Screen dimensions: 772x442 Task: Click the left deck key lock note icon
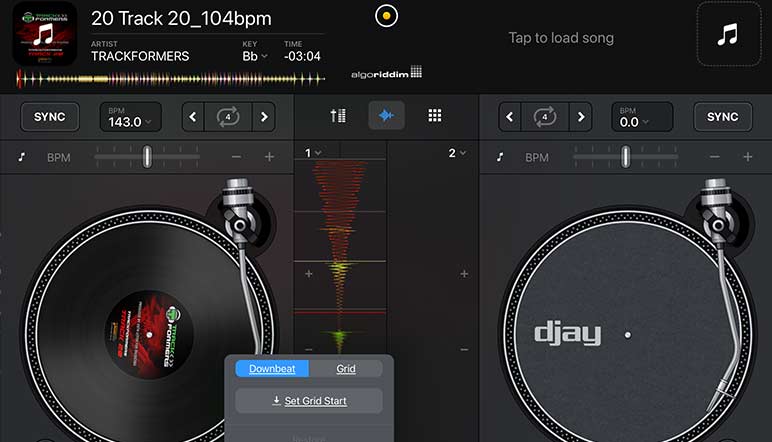click(x=22, y=157)
